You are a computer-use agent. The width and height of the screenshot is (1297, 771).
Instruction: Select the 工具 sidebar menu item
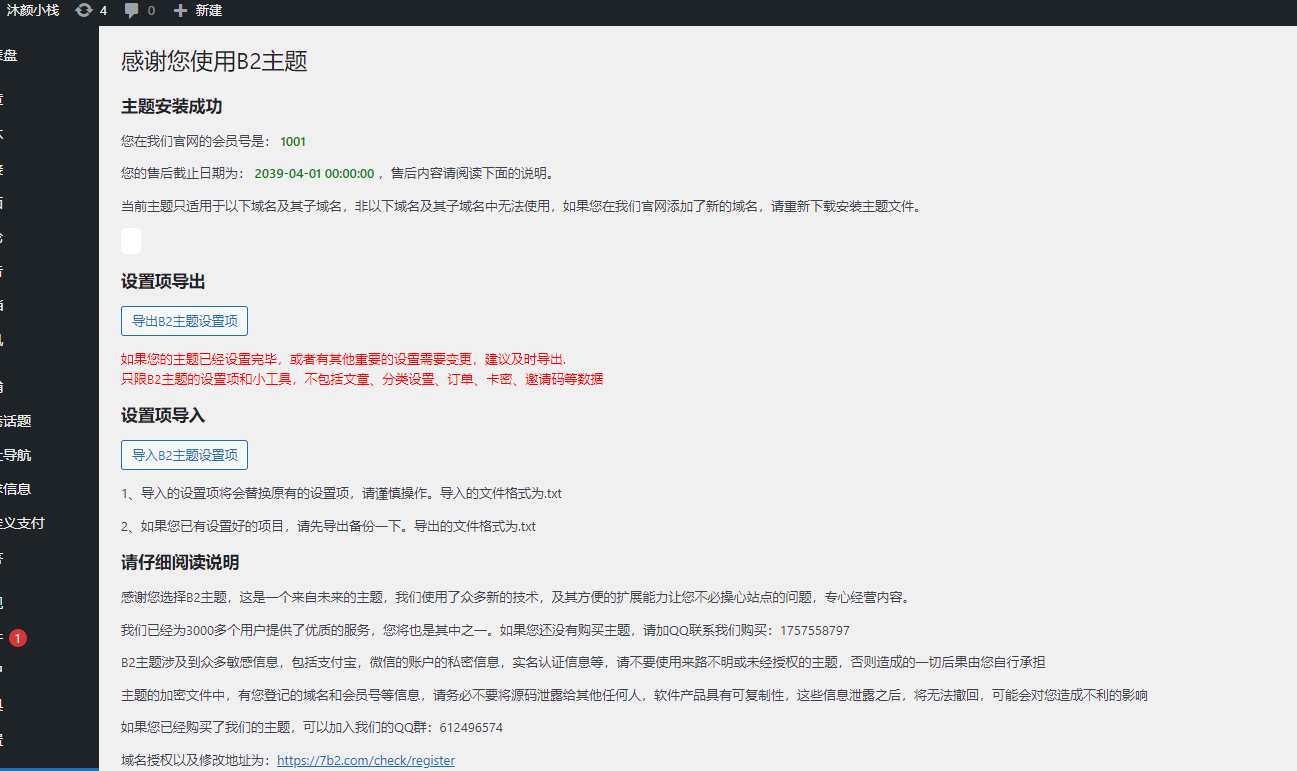point(5,705)
